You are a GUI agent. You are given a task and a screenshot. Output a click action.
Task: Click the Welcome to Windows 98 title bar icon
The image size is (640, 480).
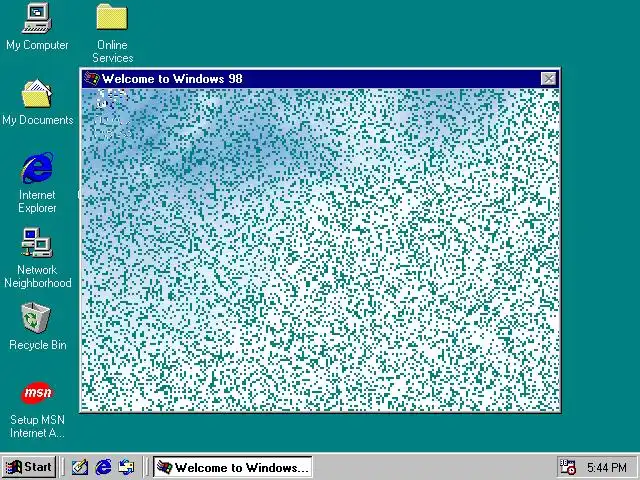(91, 78)
